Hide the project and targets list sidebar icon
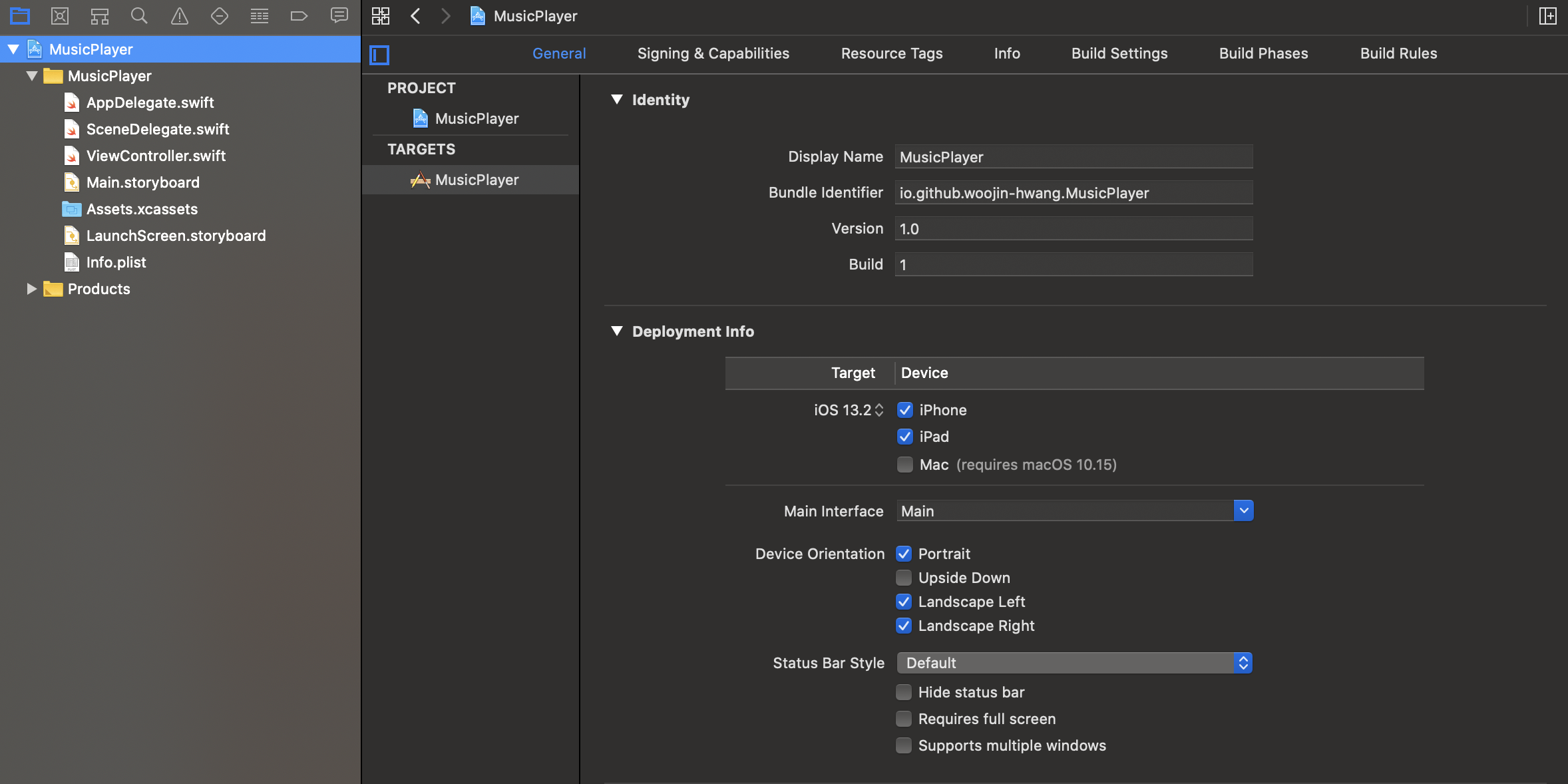The height and width of the screenshot is (784, 1568). click(x=379, y=55)
